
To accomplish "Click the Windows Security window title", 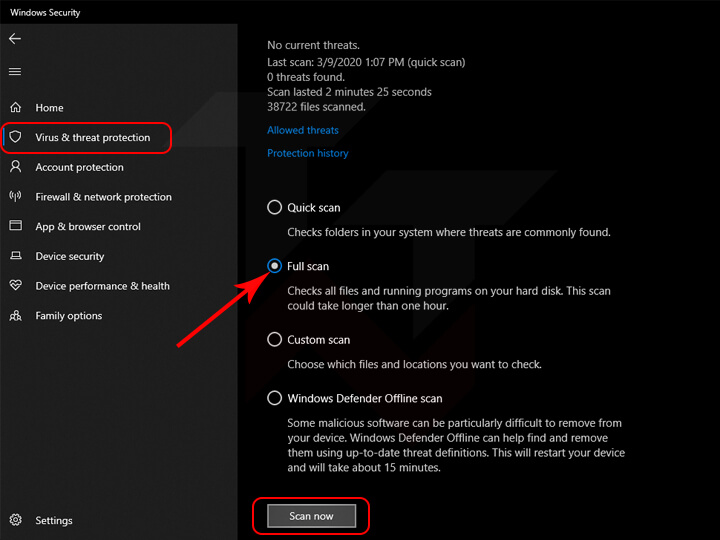I will point(45,12).
